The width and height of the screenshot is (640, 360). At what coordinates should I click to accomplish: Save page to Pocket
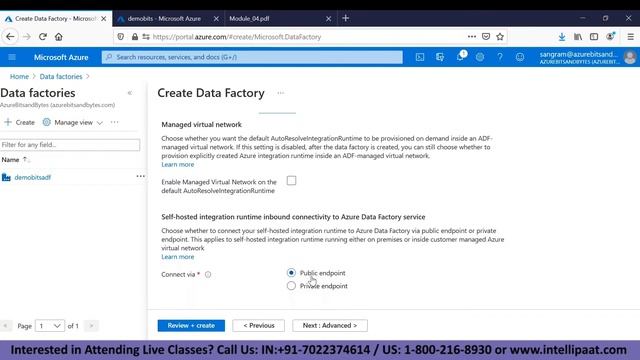coord(486,37)
